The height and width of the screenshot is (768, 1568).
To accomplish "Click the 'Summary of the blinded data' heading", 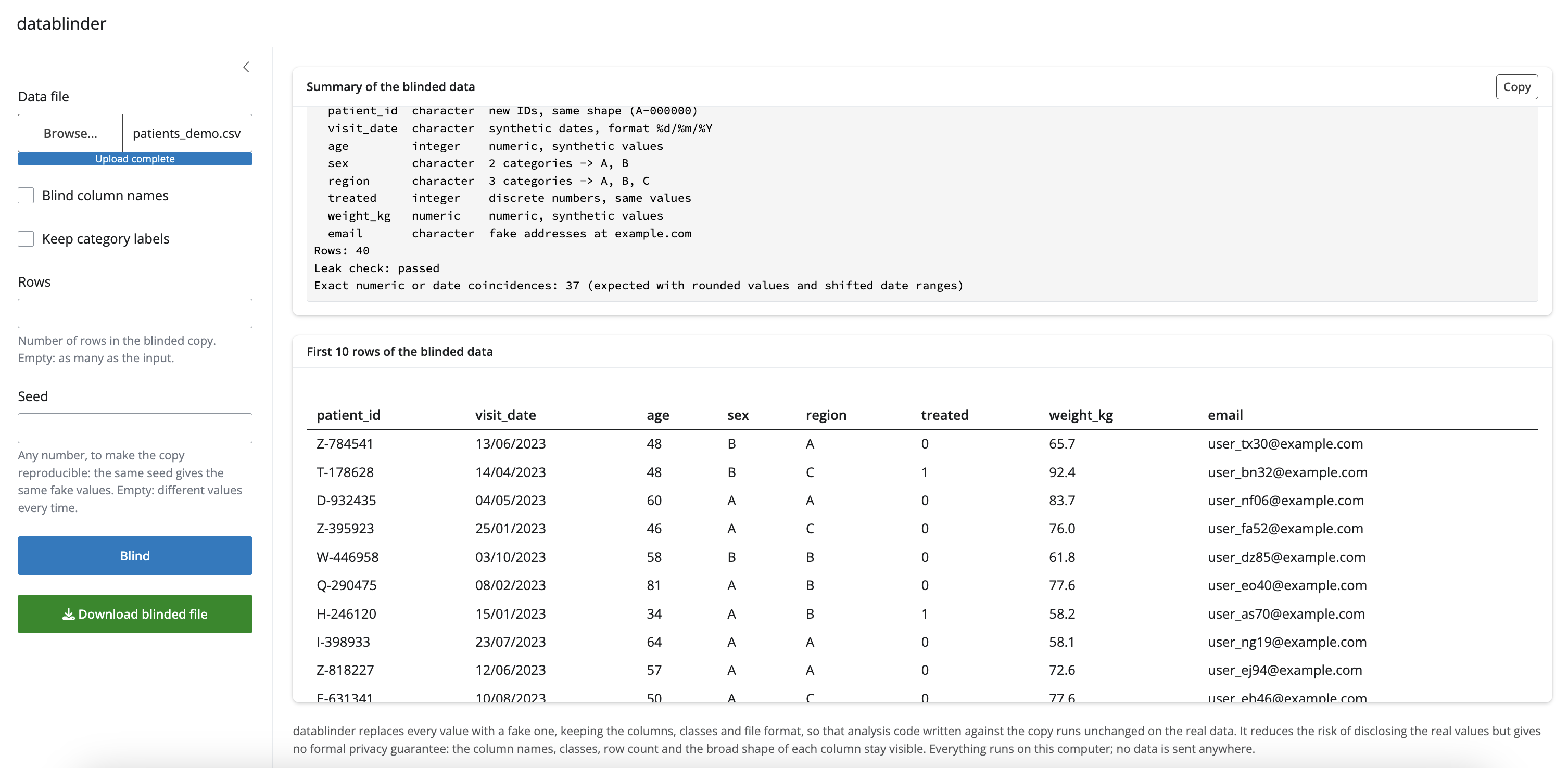I will point(391,87).
